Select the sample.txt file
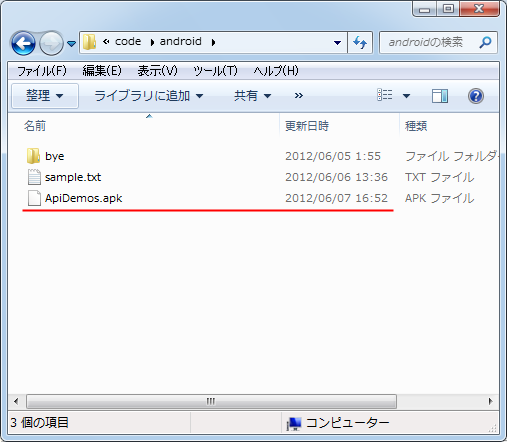Screen dimensions: 507x442 pyautogui.click(x=73, y=177)
